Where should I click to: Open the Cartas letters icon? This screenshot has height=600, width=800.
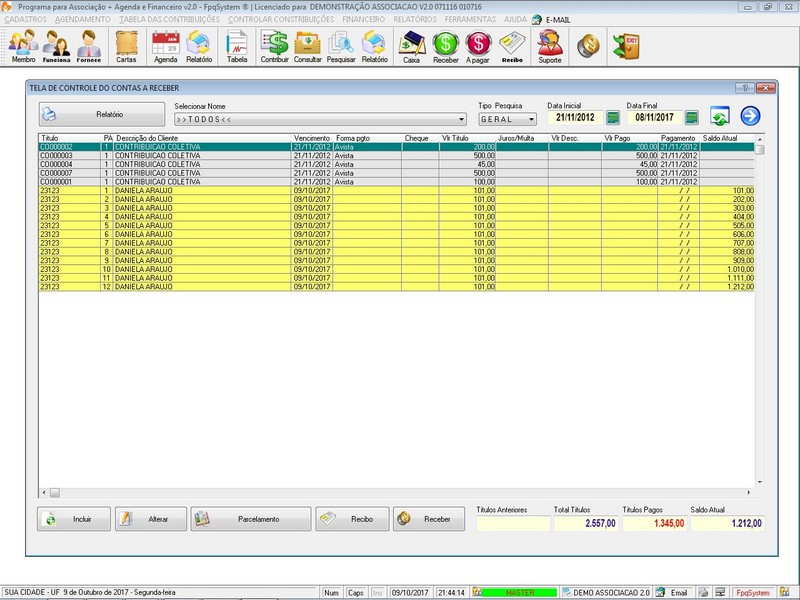click(126, 46)
